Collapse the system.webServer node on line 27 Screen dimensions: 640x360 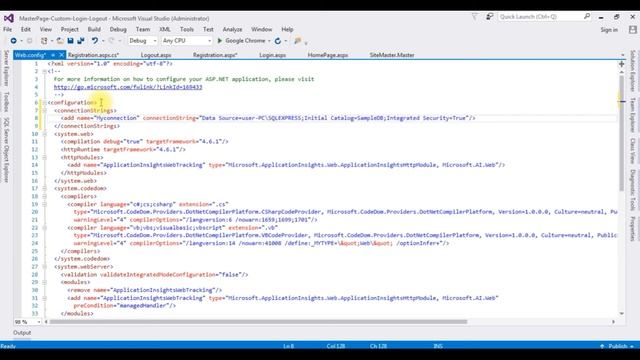click(x=44, y=267)
